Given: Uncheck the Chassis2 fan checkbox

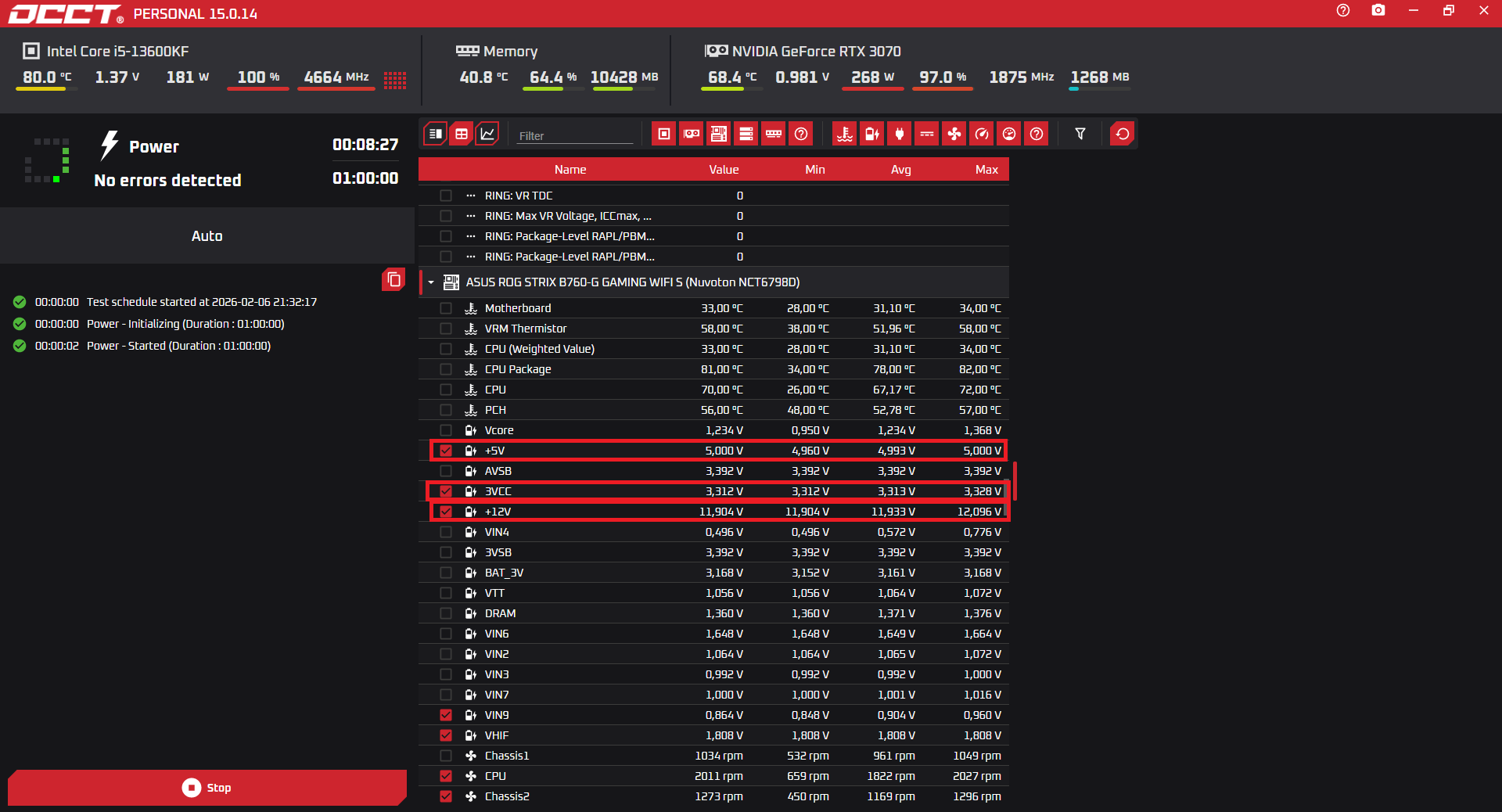Looking at the screenshot, I should point(446,796).
